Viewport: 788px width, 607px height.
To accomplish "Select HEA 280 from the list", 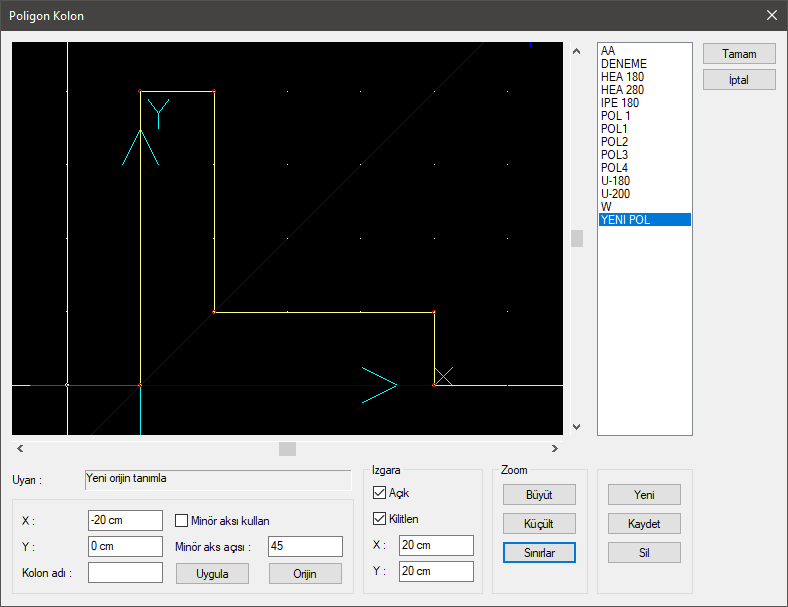I will (622, 90).
